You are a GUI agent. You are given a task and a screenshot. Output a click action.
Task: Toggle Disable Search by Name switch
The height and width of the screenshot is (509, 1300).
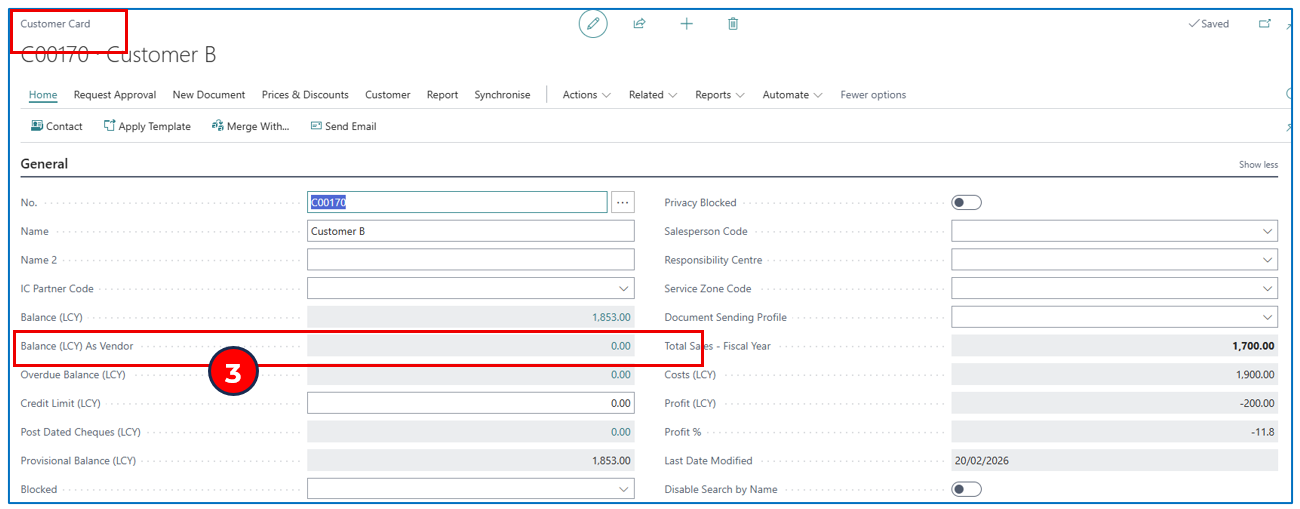click(x=966, y=489)
